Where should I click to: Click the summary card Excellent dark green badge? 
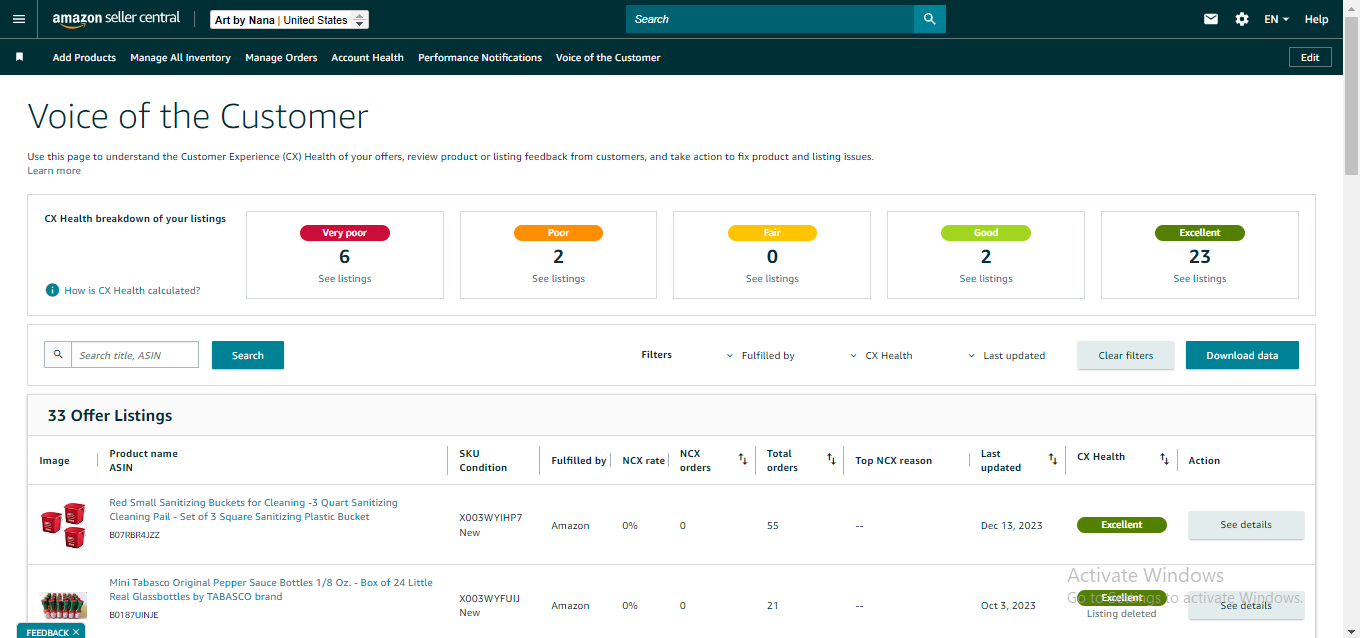(x=1200, y=233)
